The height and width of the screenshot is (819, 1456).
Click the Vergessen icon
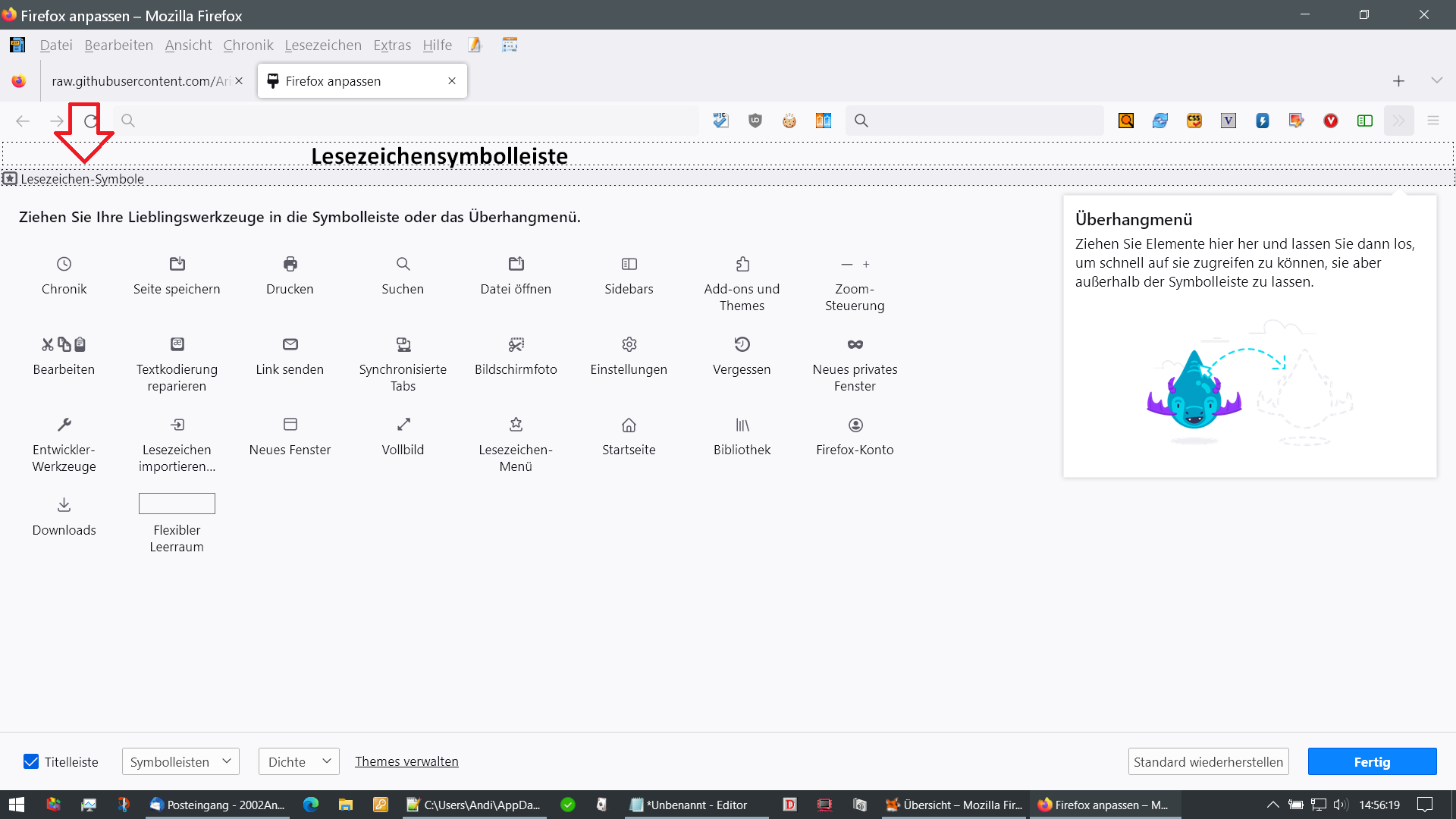(742, 344)
